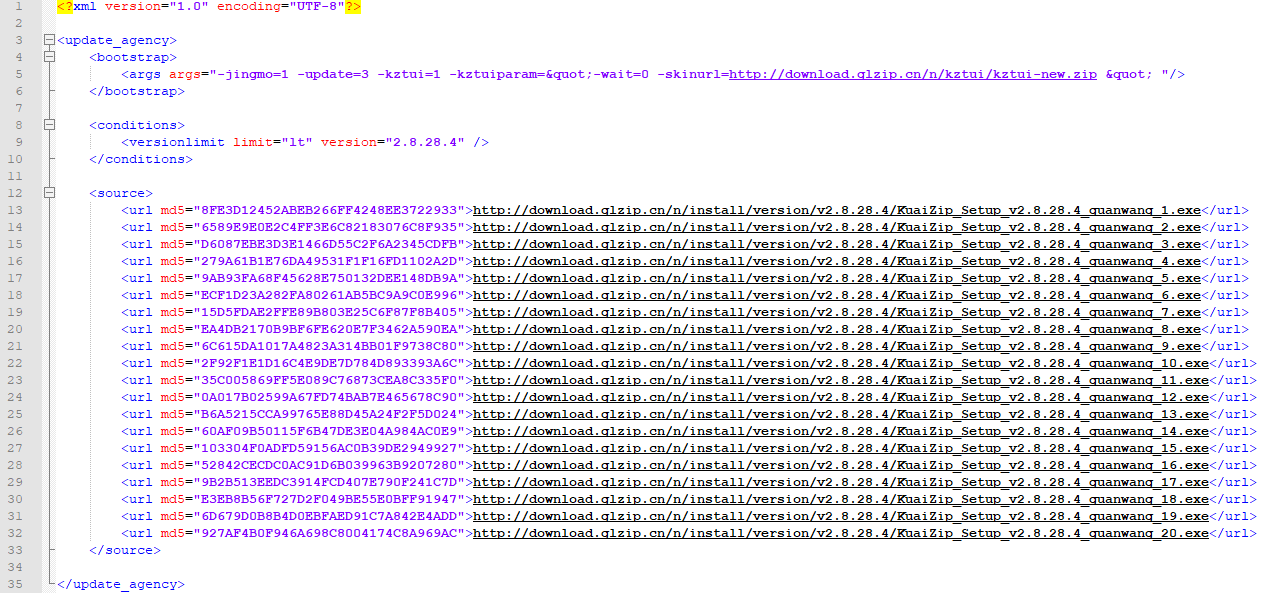Screen dimensions: 1262x593
Task: Follow the guanwang_20.exe download link
Action: (x=840, y=533)
